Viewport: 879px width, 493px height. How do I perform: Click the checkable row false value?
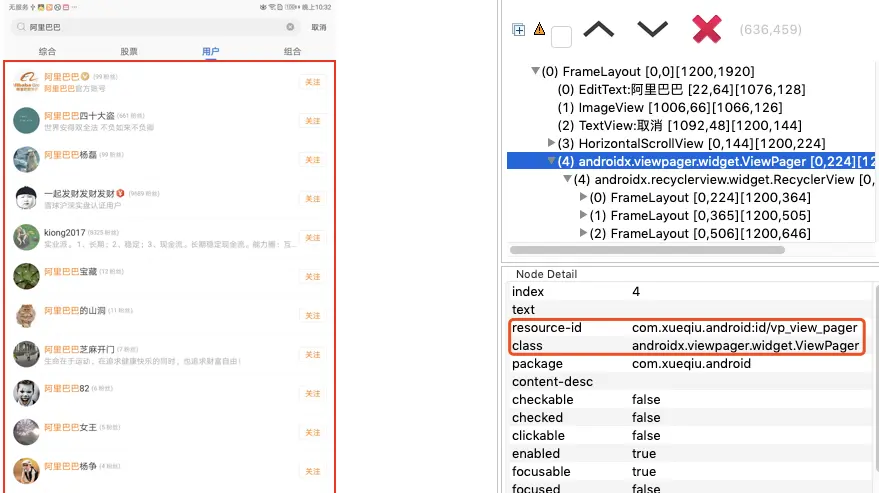[x=646, y=399]
